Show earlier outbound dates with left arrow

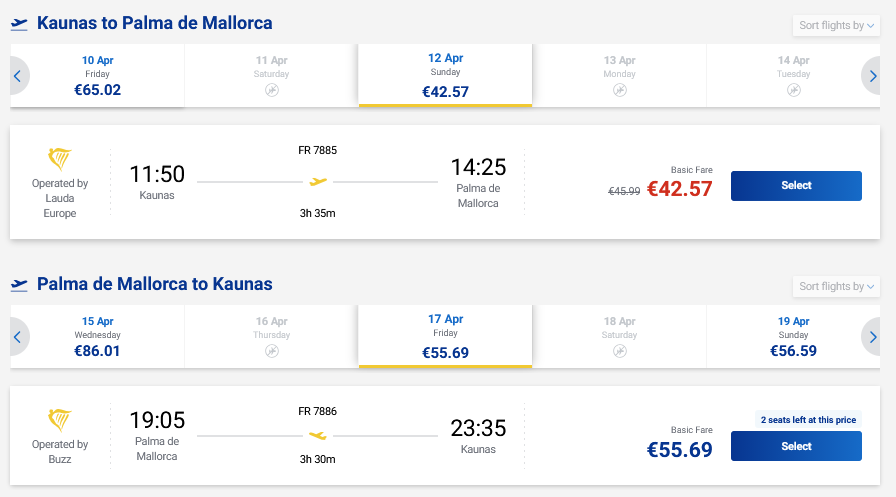pos(17,75)
